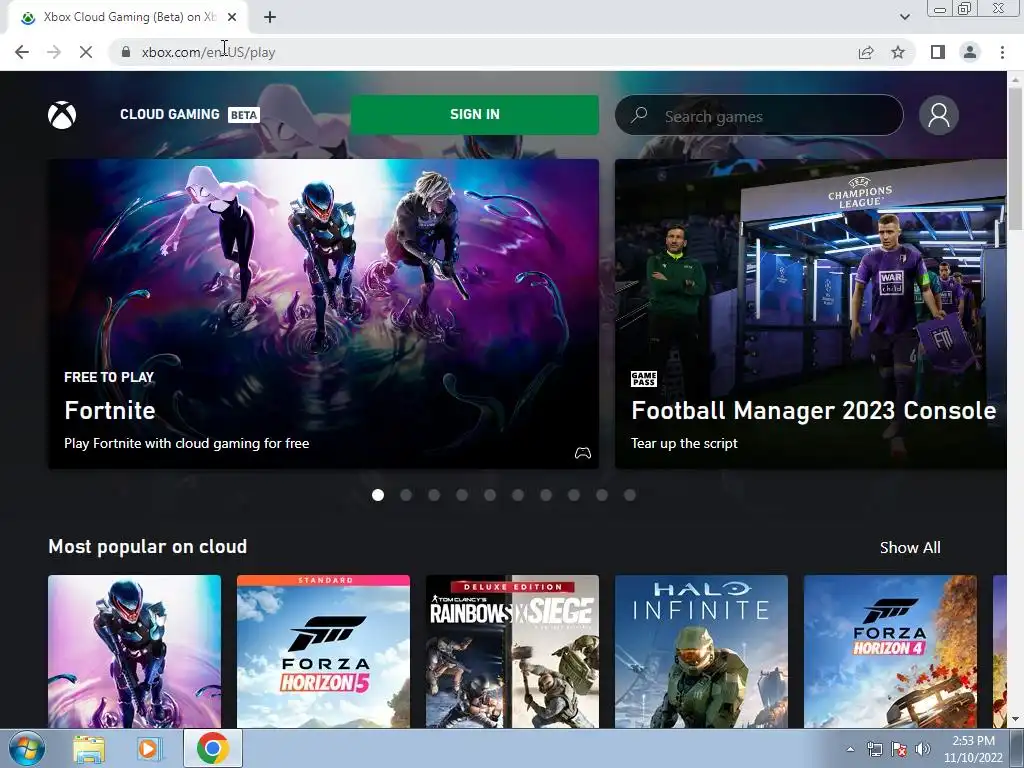Open the tab search dropdown arrow
Viewport: 1024px width, 768px height.
tap(904, 17)
